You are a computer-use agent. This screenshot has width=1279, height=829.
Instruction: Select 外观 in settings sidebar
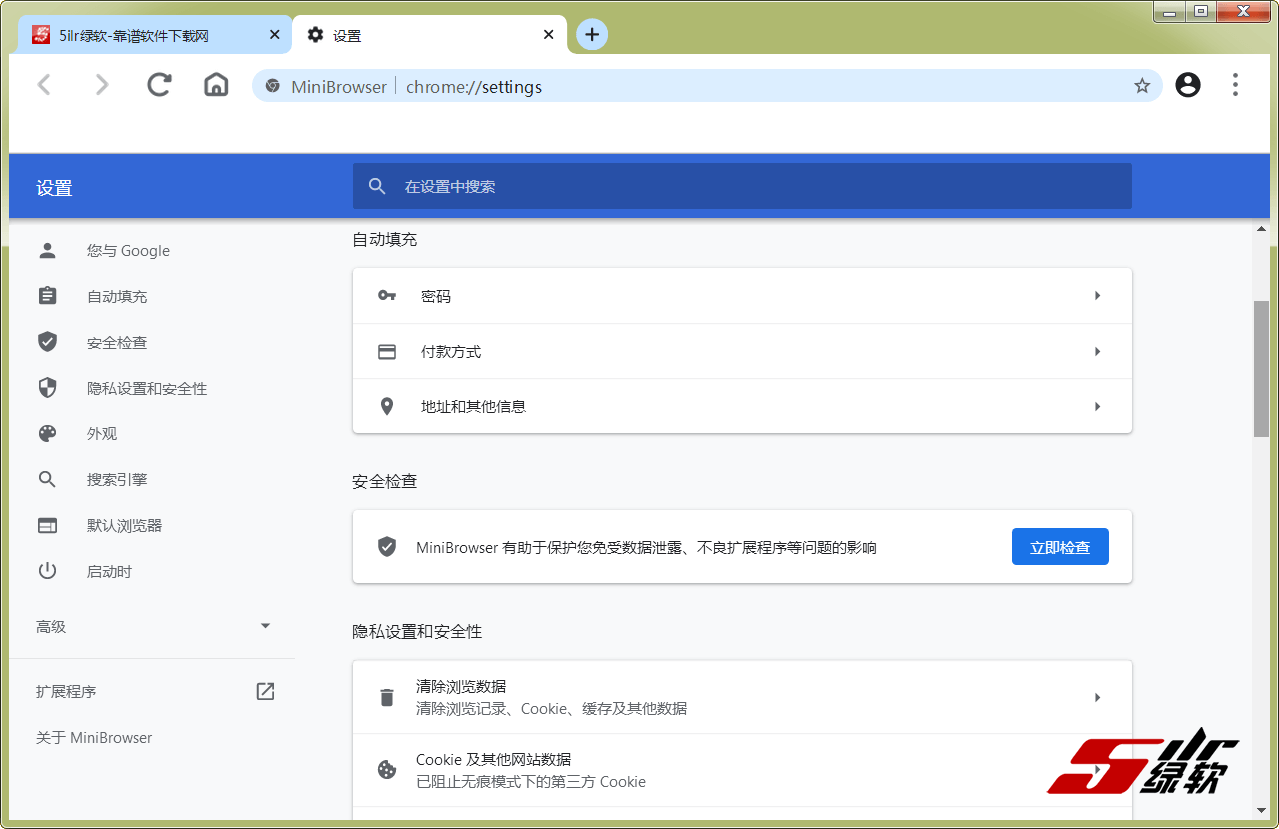tap(102, 434)
